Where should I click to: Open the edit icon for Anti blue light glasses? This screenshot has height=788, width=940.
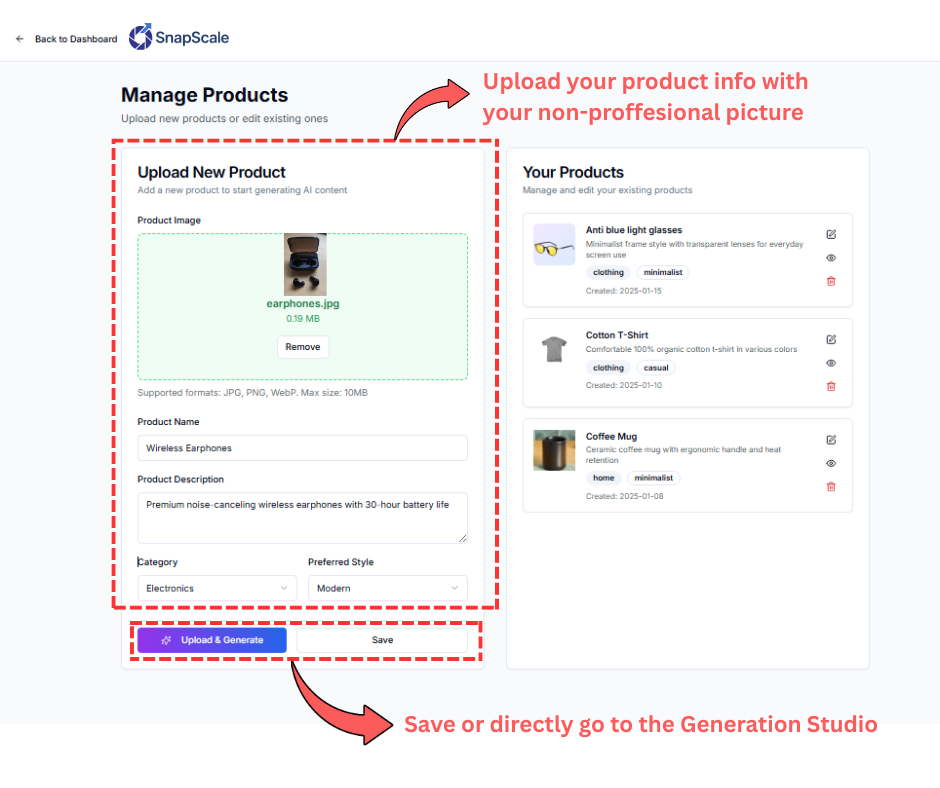pos(830,232)
